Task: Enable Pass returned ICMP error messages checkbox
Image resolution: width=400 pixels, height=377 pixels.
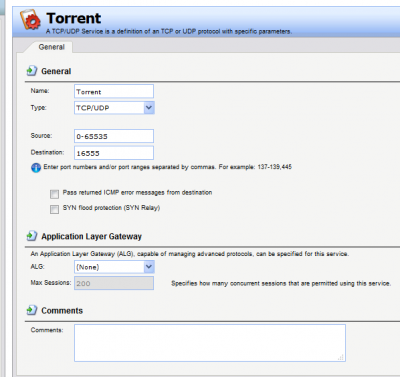Action: coord(54,194)
